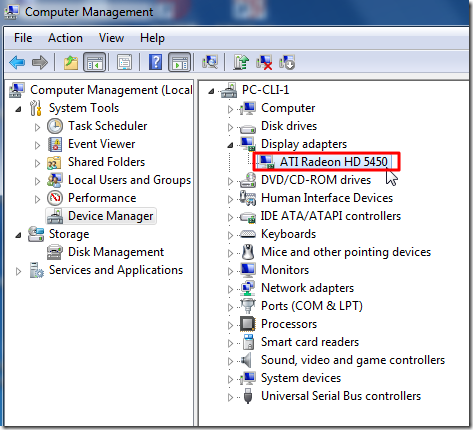Click the DVD/CD-ROM drives icon
The width and height of the screenshot is (473, 430).
[248, 180]
